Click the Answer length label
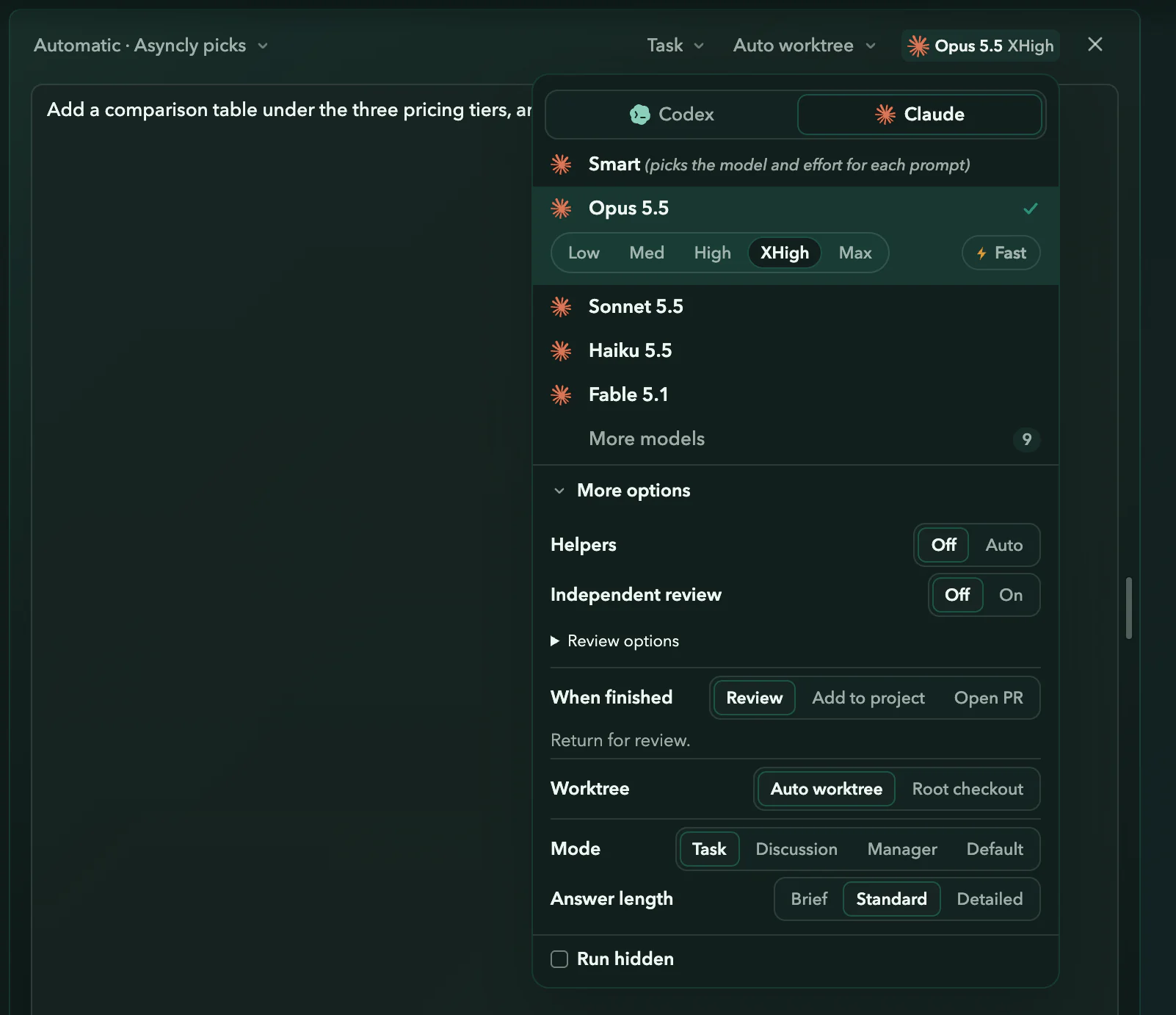 click(611, 899)
